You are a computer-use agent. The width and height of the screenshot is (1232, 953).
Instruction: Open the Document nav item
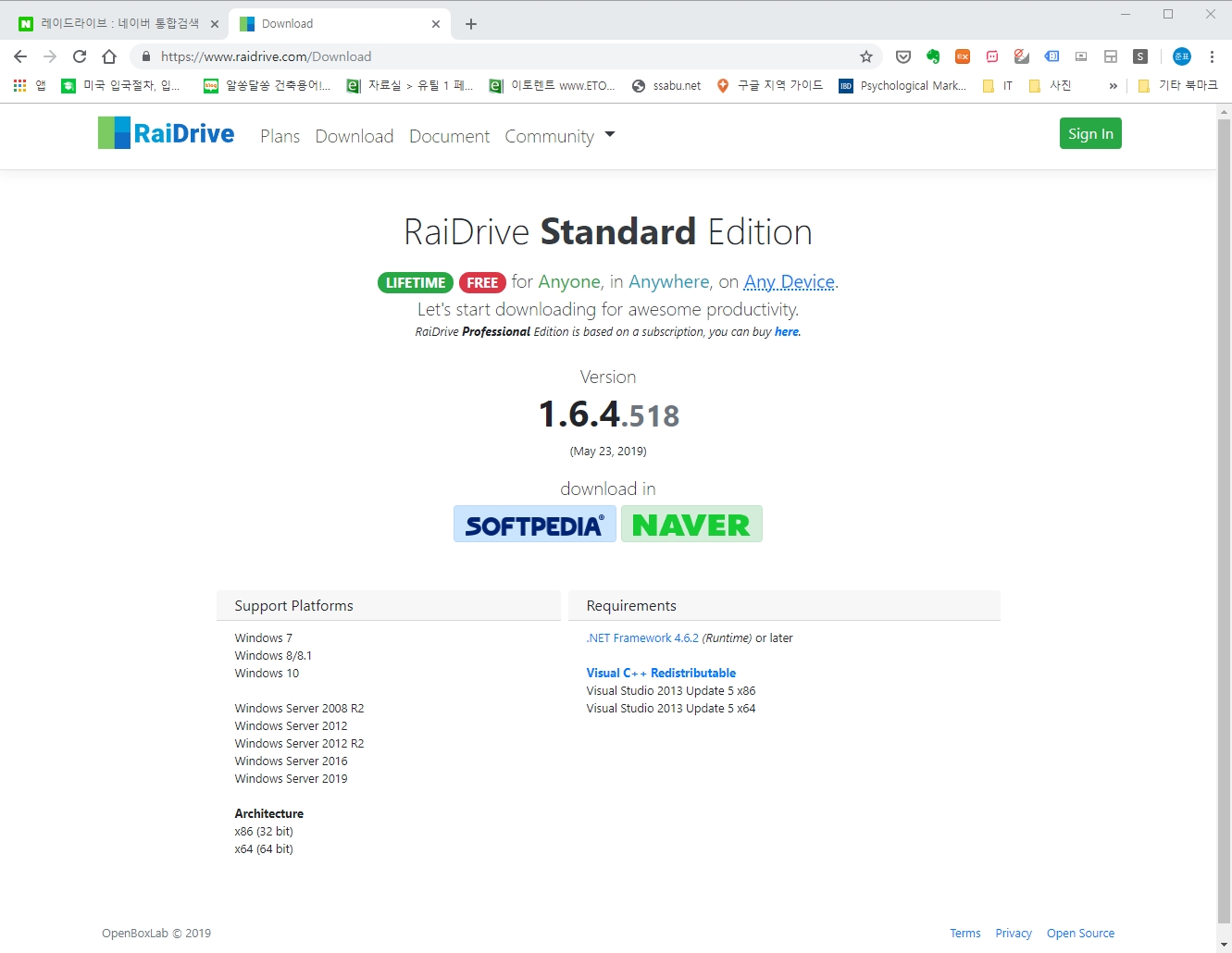click(x=450, y=136)
